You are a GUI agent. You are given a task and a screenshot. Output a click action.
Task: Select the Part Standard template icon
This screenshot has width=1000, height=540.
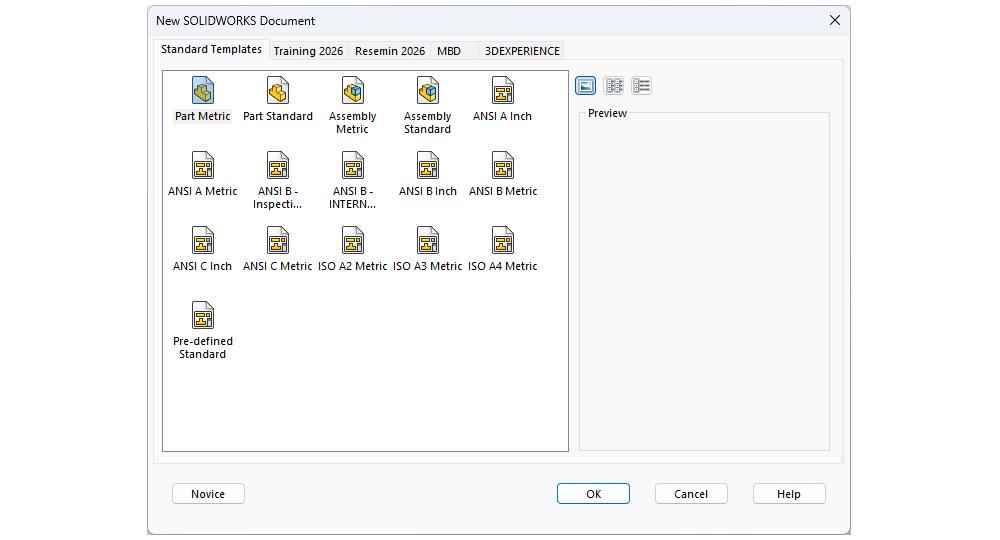(x=278, y=91)
